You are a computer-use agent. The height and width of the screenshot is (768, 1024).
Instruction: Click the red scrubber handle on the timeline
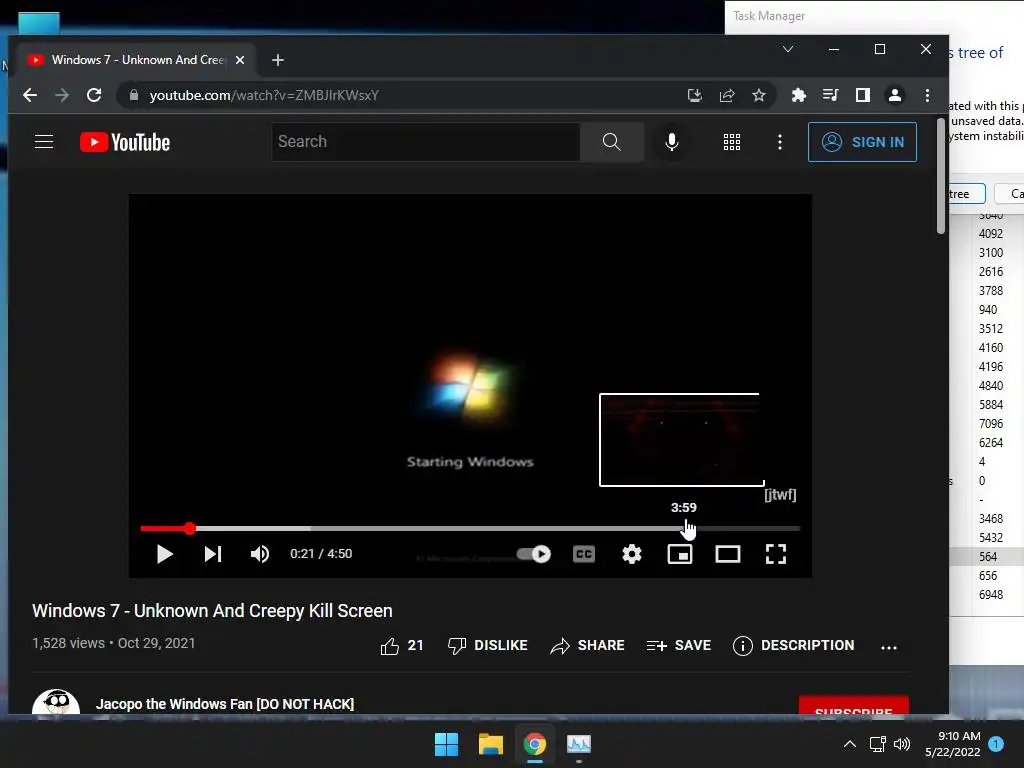click(189, 528)
